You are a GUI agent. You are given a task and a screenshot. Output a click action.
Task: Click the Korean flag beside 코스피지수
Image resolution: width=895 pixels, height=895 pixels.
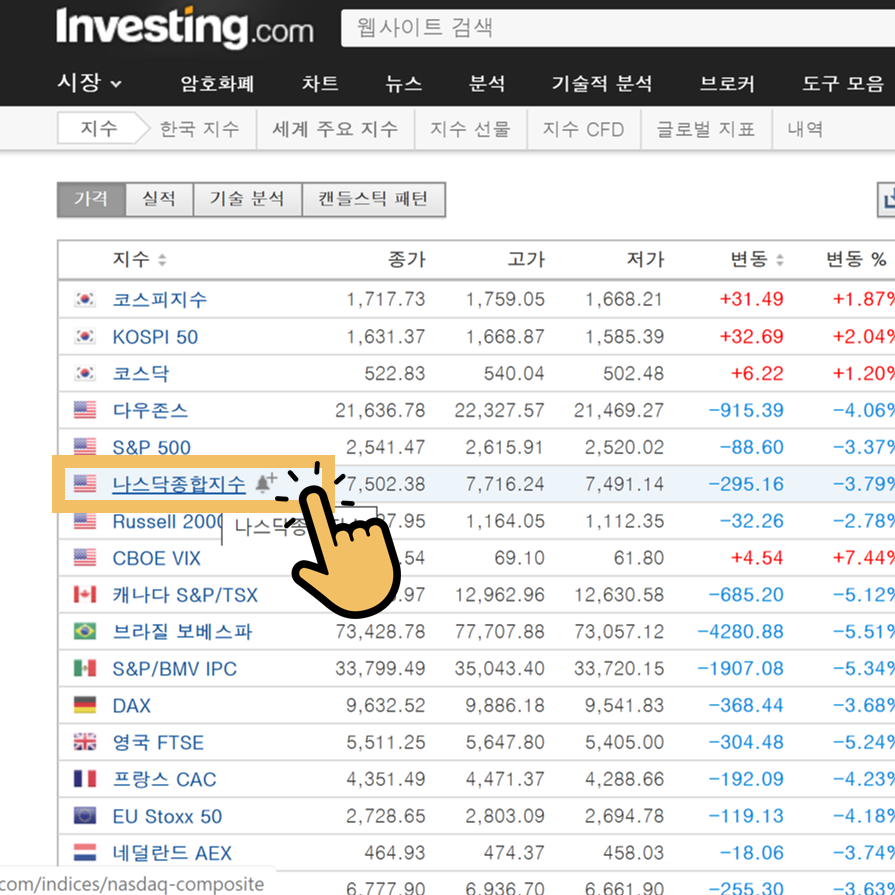click(85, 299)
